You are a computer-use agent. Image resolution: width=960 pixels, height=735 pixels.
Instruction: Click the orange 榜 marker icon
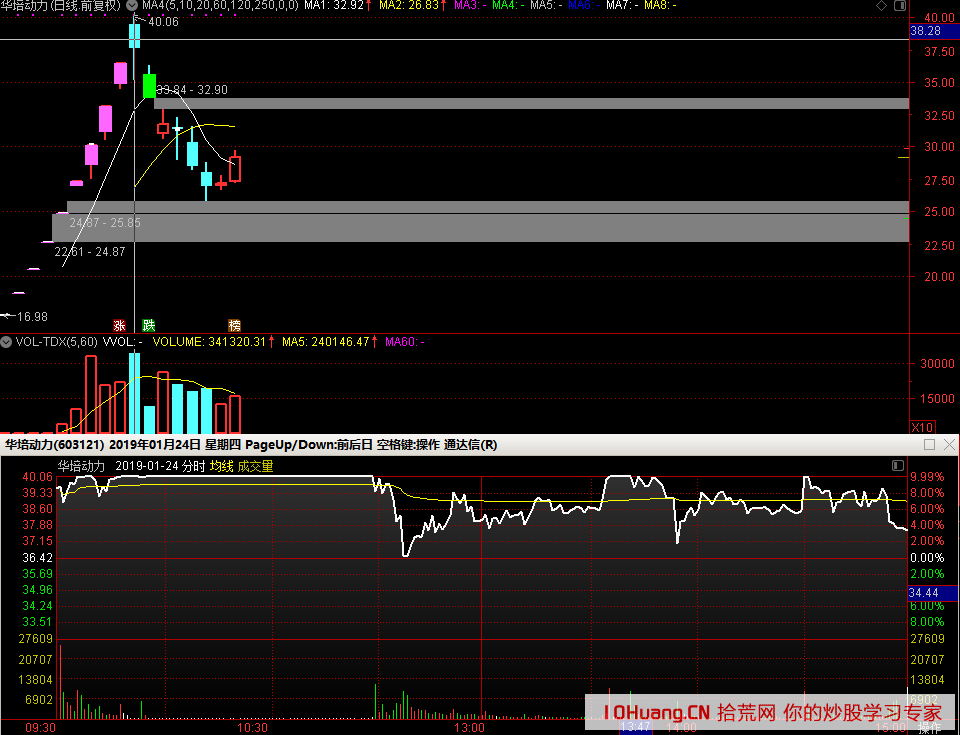tap(235, 325)
